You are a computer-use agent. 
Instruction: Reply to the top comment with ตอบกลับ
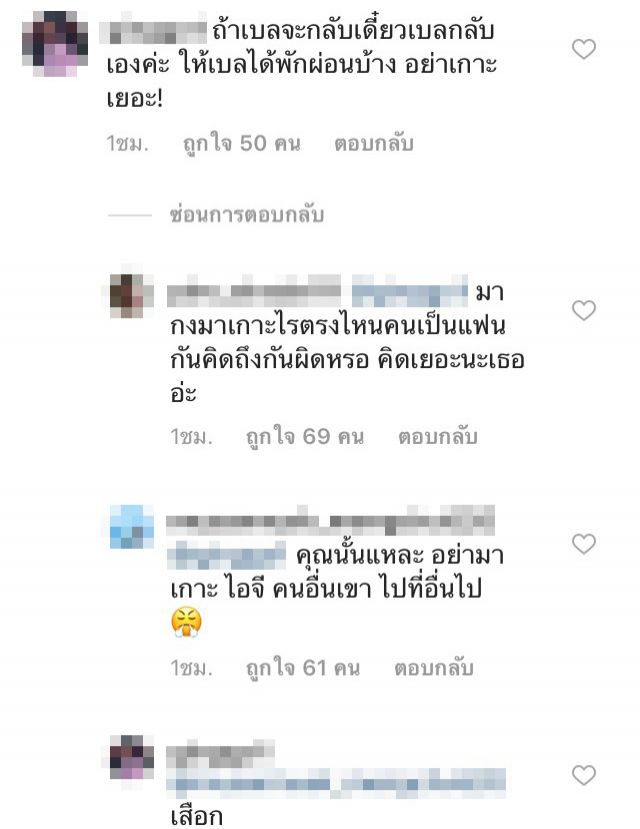coord(374,144)
